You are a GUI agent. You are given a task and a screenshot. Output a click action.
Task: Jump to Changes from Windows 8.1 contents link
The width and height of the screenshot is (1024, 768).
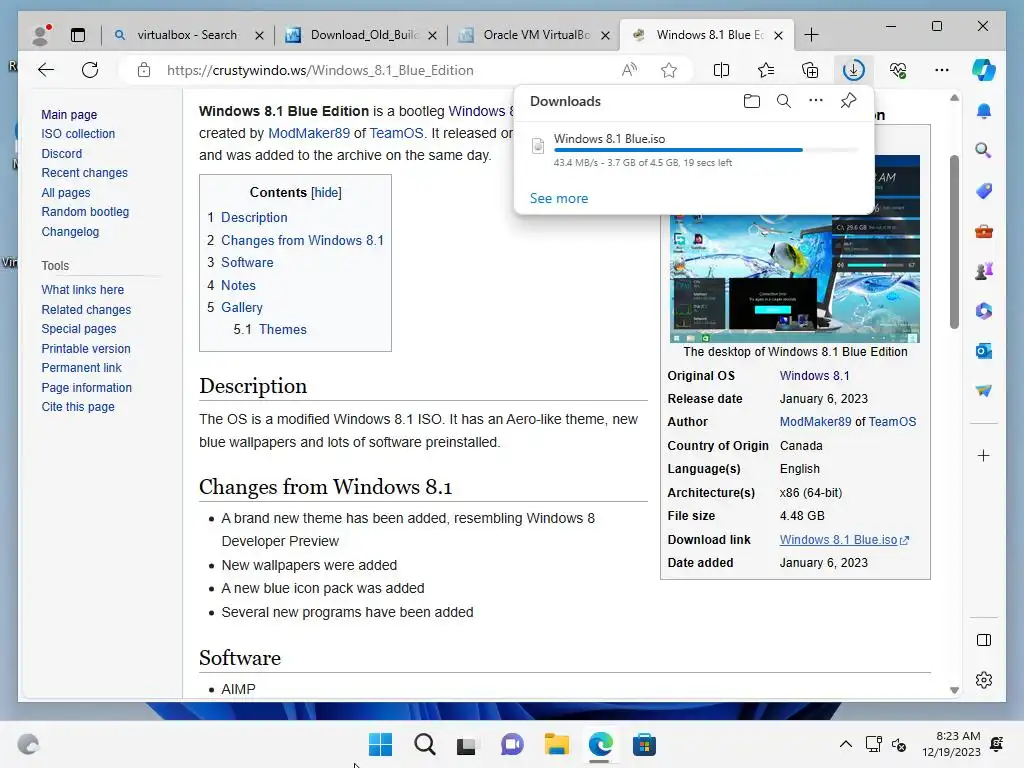(x=302, y=240)
